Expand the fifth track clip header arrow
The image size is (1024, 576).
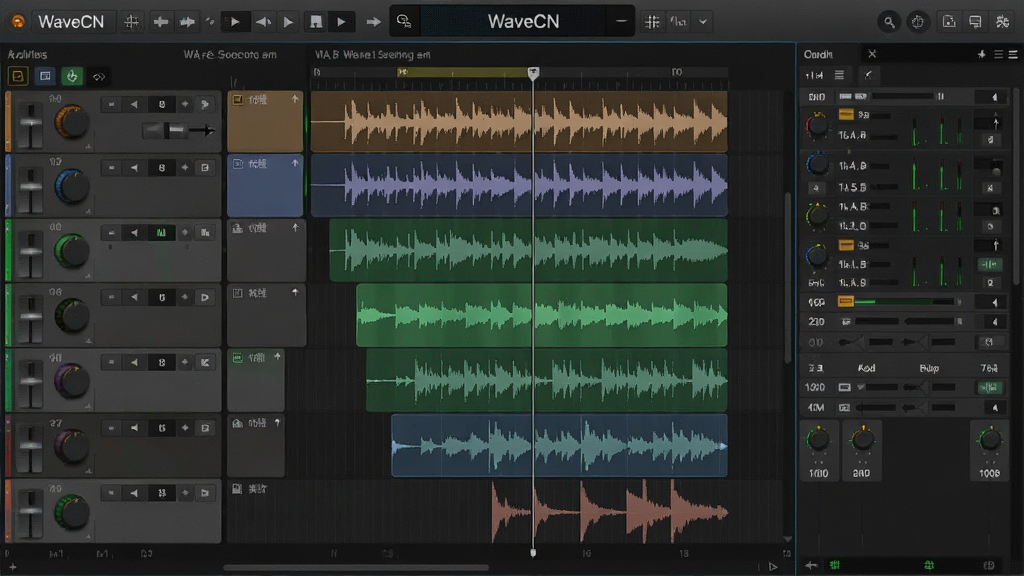[x=278, y=357]
